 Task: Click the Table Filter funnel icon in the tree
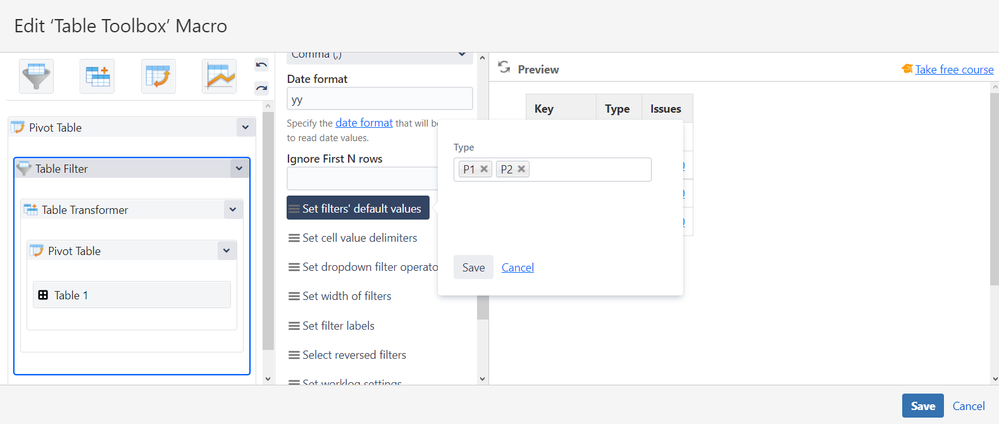(x=24, y=168)
